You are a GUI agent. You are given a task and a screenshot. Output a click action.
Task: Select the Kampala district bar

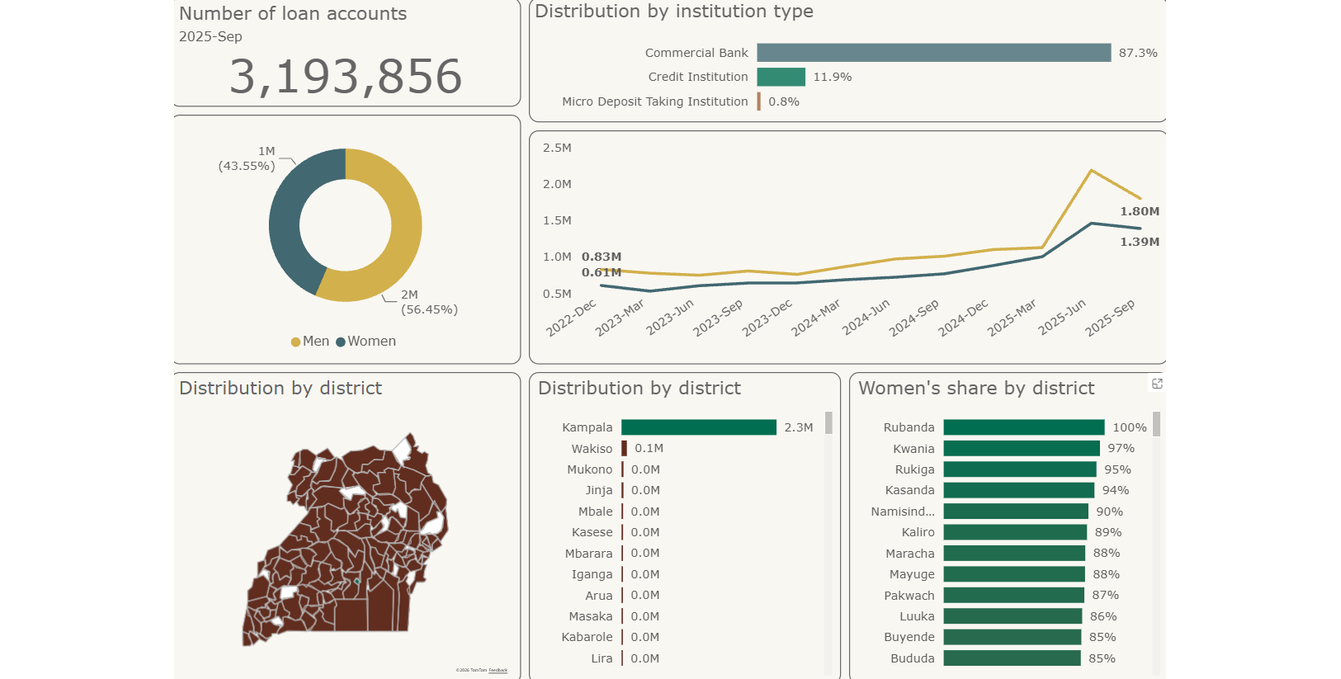(x=699, y=427)
